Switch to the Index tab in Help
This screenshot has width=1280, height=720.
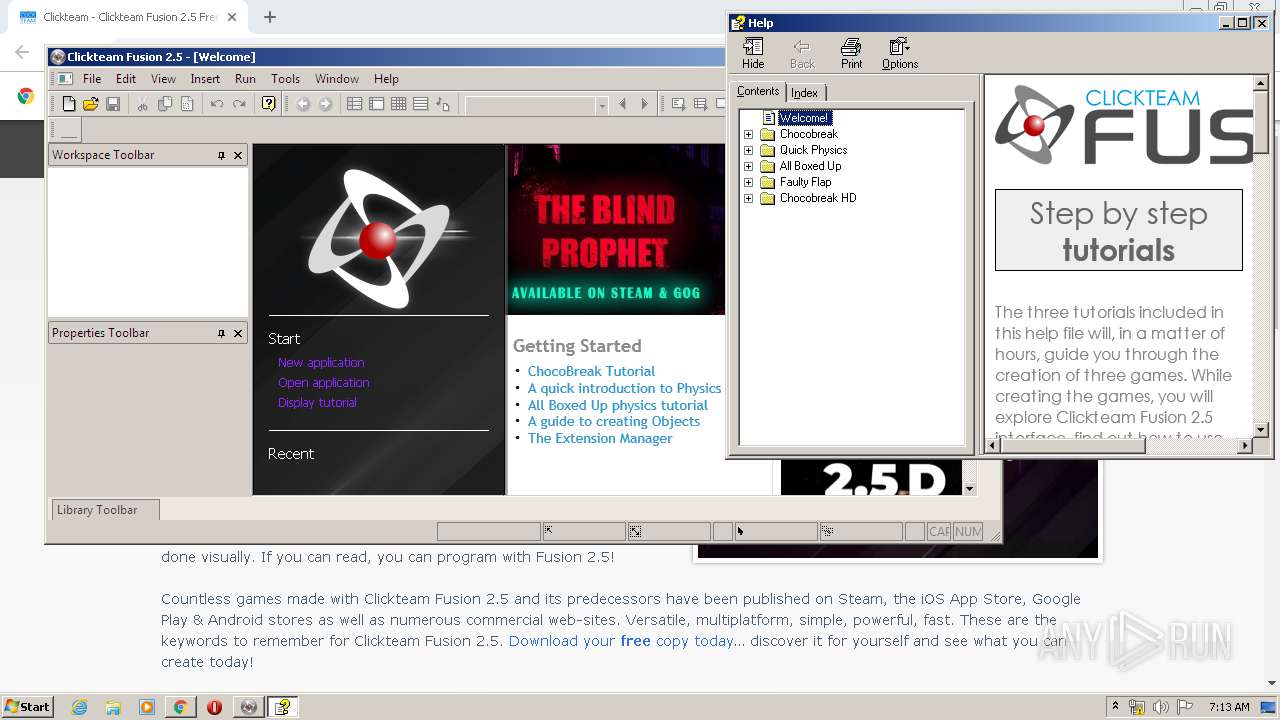click(805, 93)
